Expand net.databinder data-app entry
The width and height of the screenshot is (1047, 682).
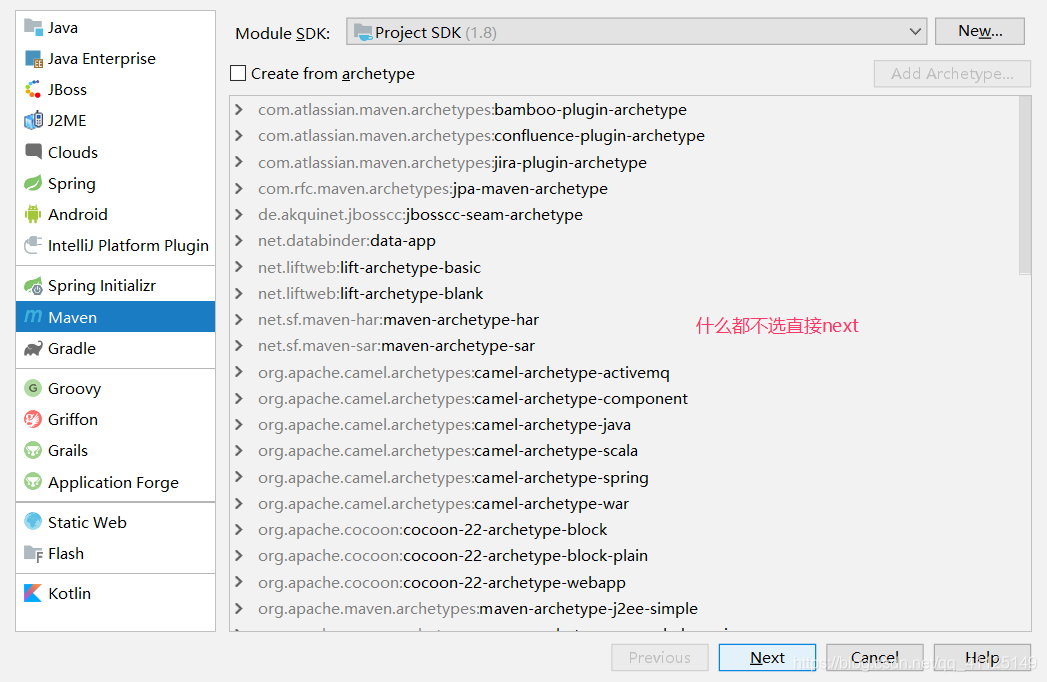[239, 240]
